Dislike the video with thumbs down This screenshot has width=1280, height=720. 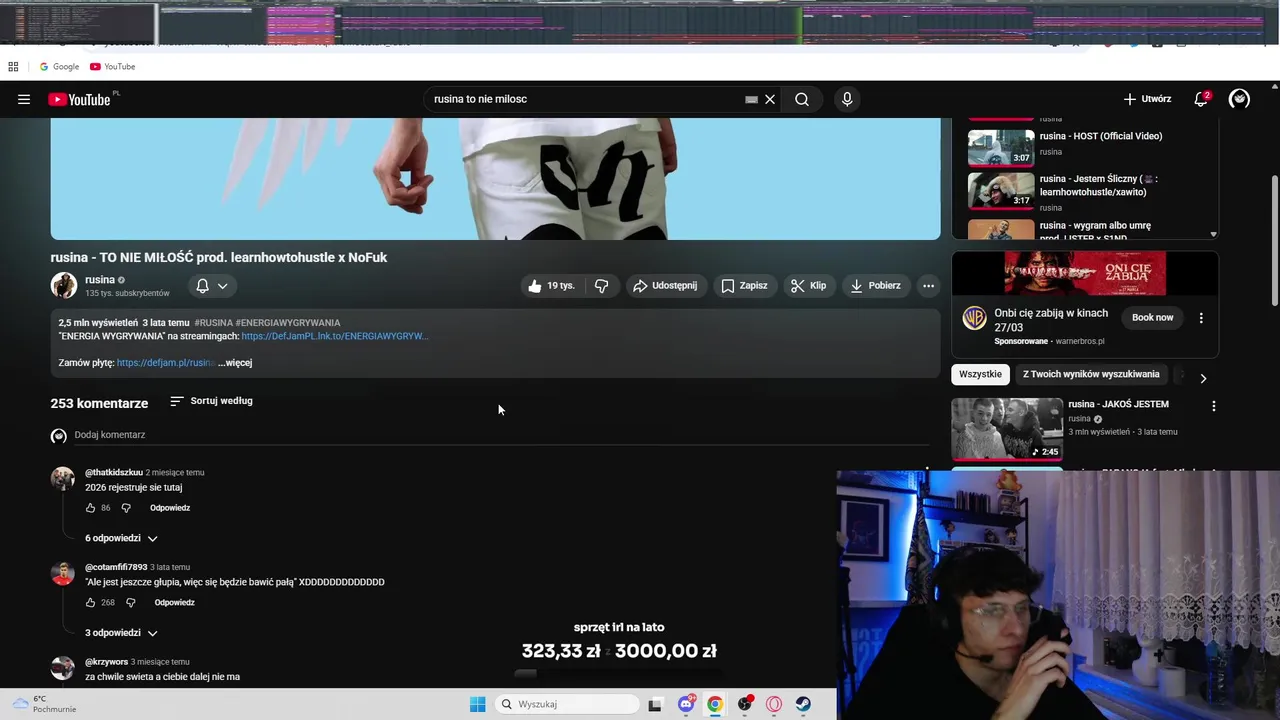[601, 286]
